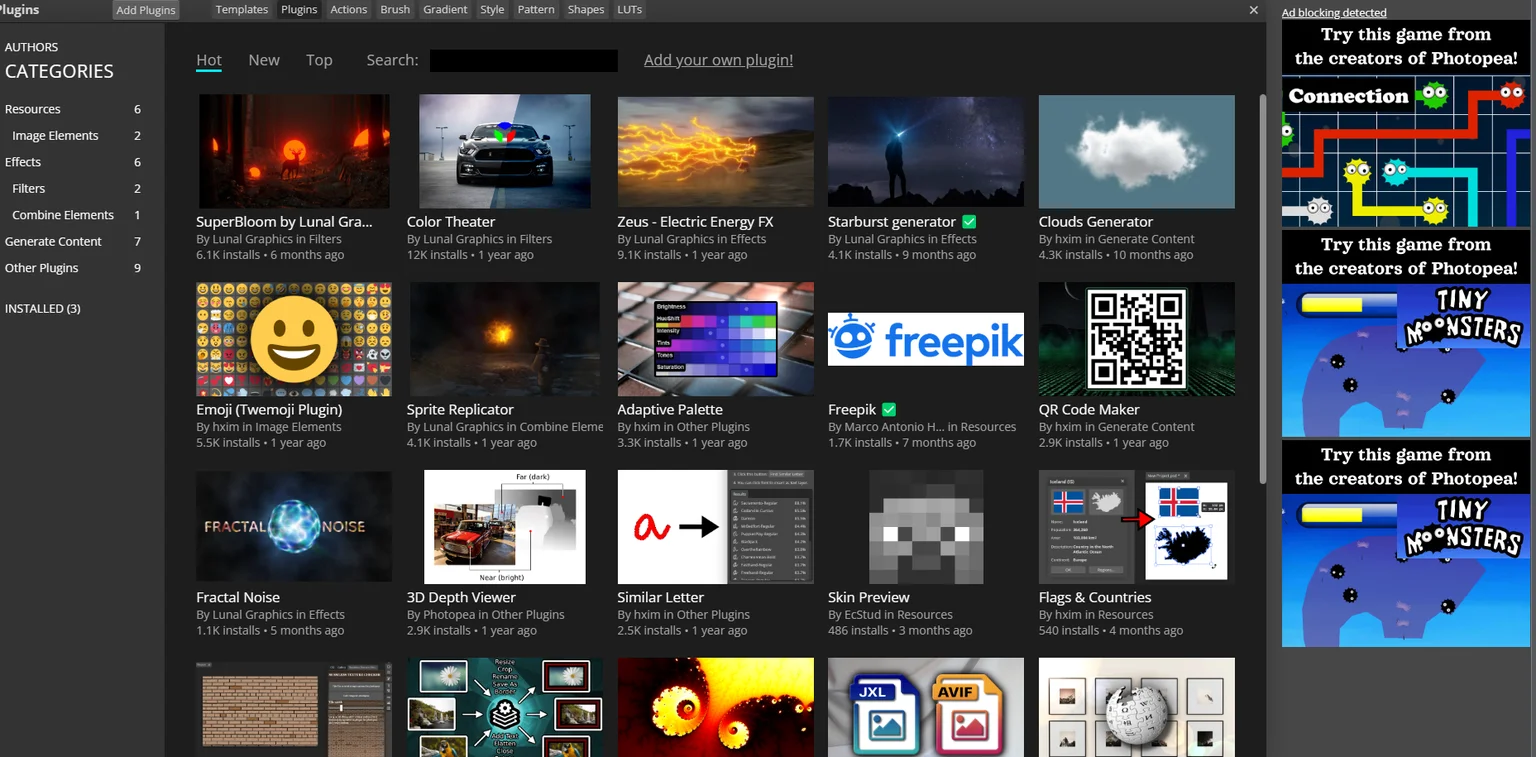
Task: Click the green checkmark next to Freepik
Action: pos(889,410)
